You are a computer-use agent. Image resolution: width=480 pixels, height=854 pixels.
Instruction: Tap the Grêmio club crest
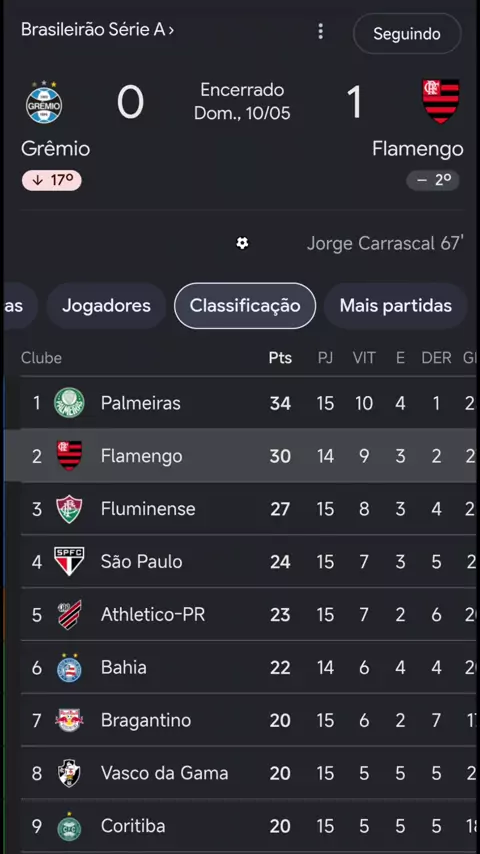44,102
